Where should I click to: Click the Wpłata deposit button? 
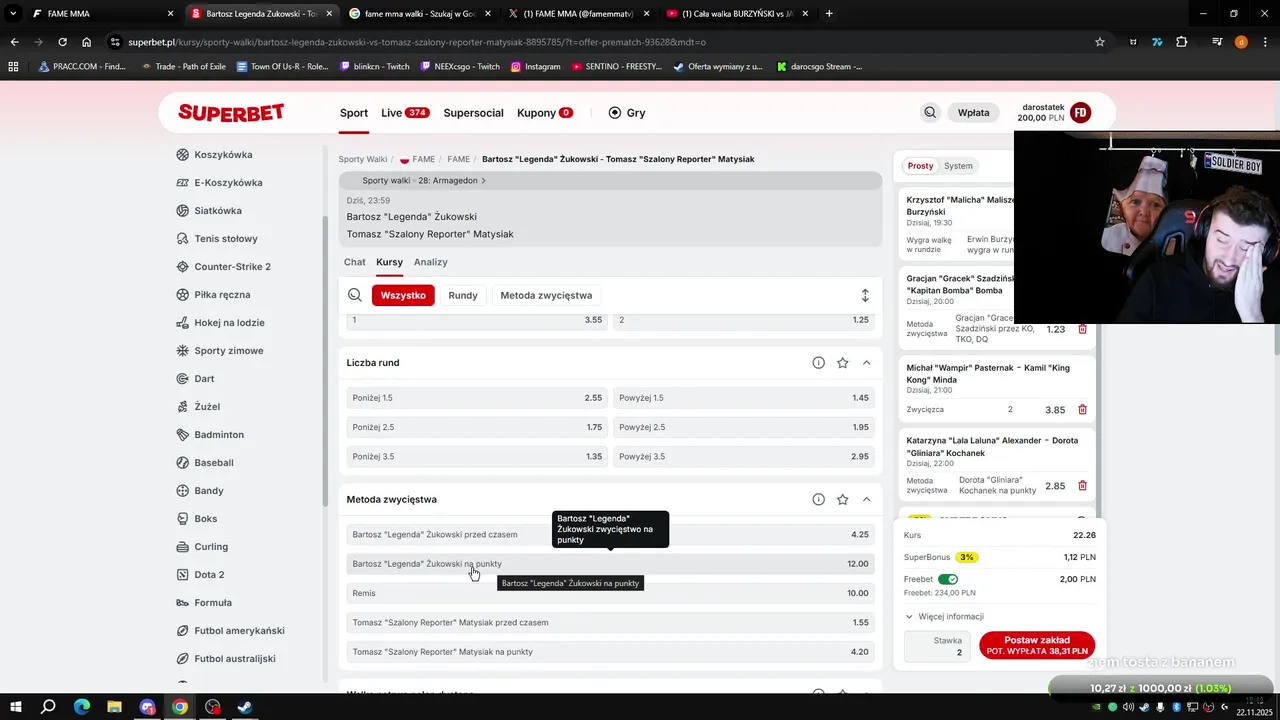pos(973,113)
